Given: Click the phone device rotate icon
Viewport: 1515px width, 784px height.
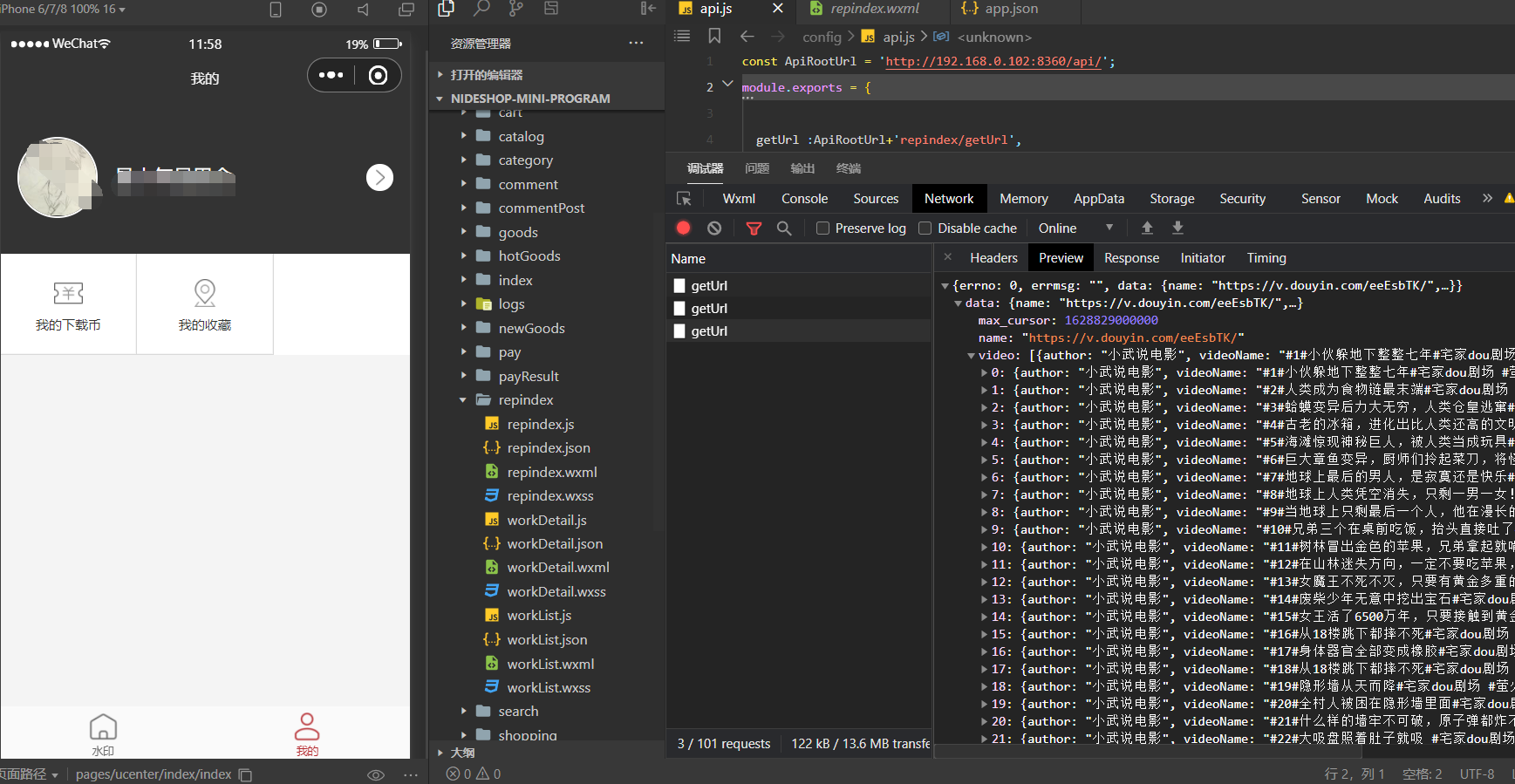Looking at the screenshot, I should pos(276,10).
